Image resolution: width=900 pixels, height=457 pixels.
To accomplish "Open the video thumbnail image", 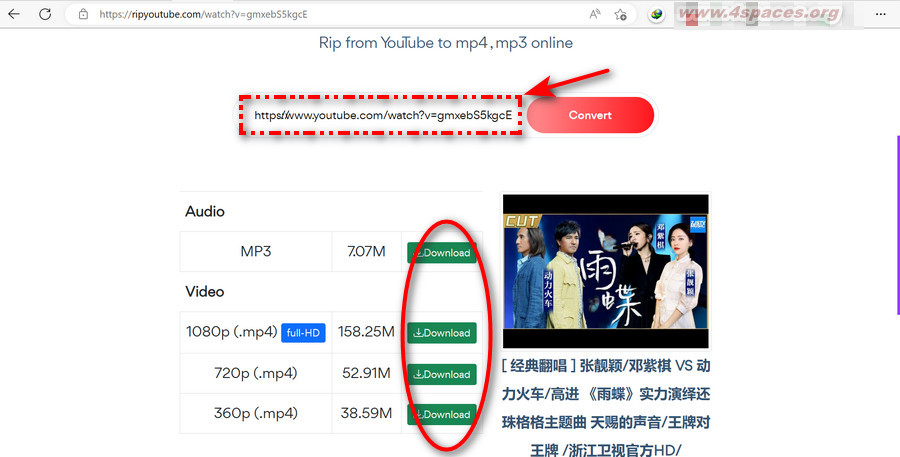I will tap(605, 270).
